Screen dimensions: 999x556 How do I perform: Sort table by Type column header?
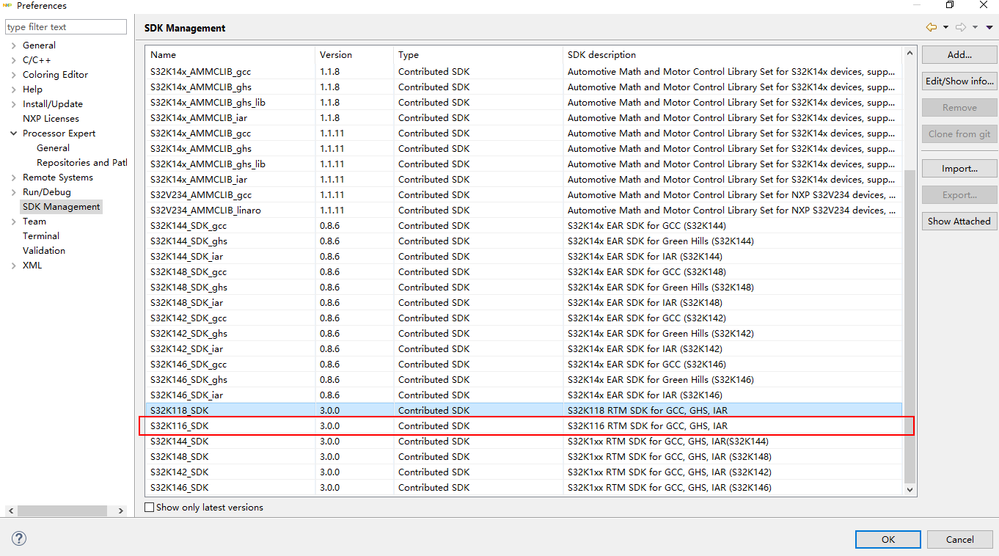(478, 55)
